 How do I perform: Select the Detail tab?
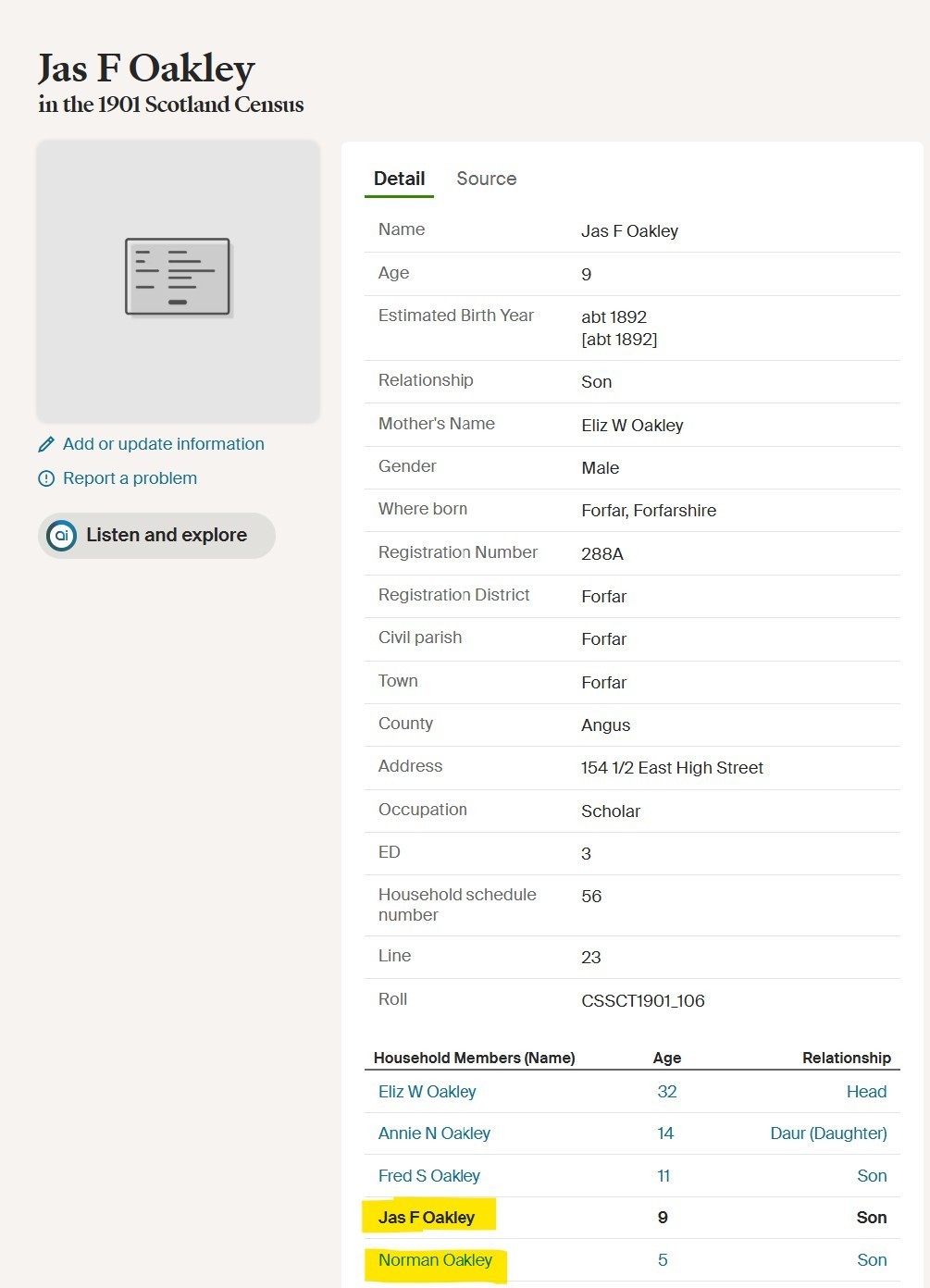[399, 179]
